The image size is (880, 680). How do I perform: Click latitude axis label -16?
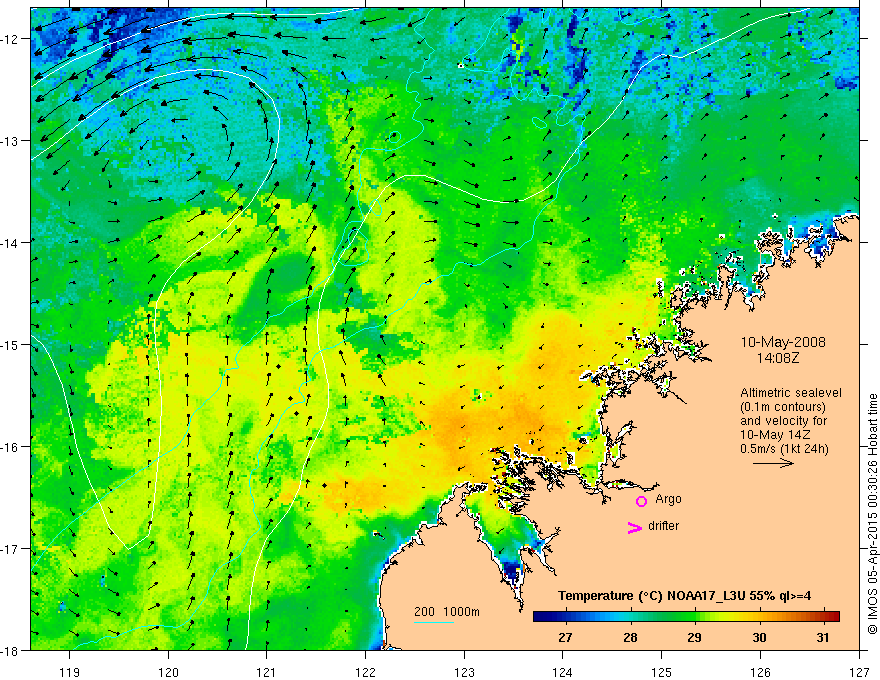[10, 447]
